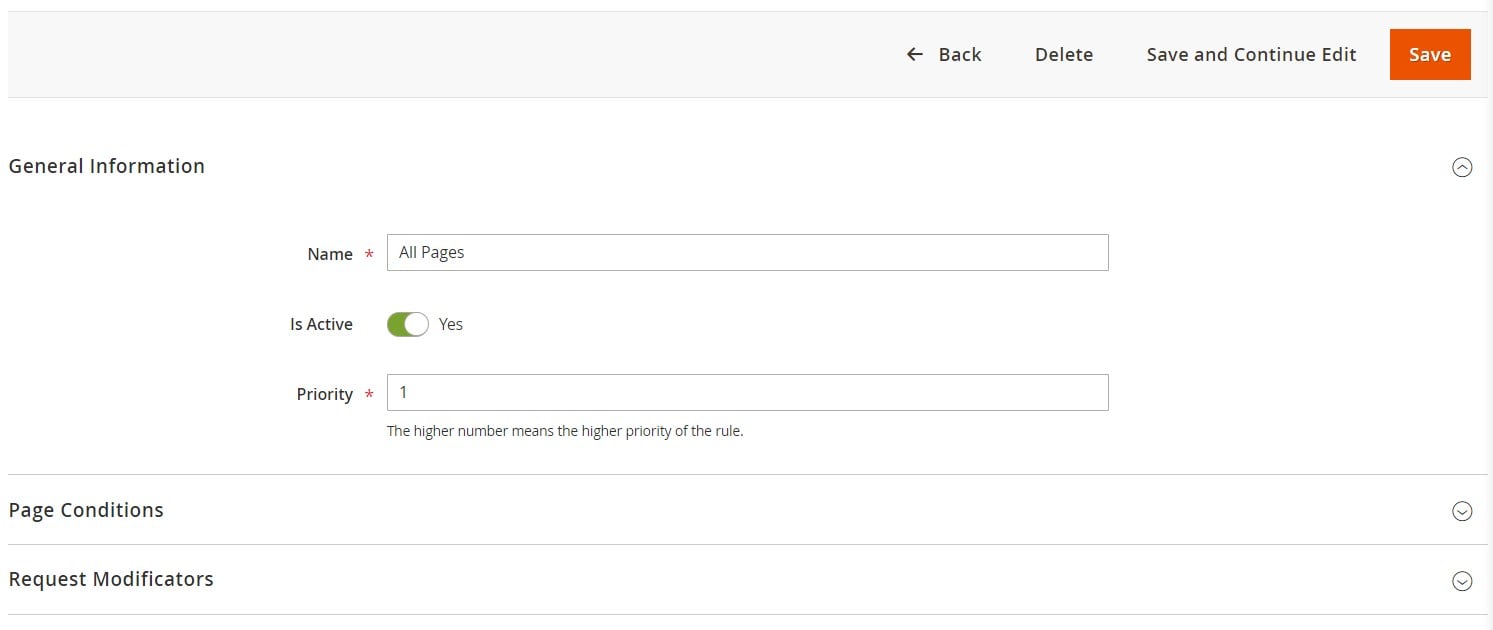Choose Save and Continue Edit
The image size is (1493, 630).
click(1251, 55)
